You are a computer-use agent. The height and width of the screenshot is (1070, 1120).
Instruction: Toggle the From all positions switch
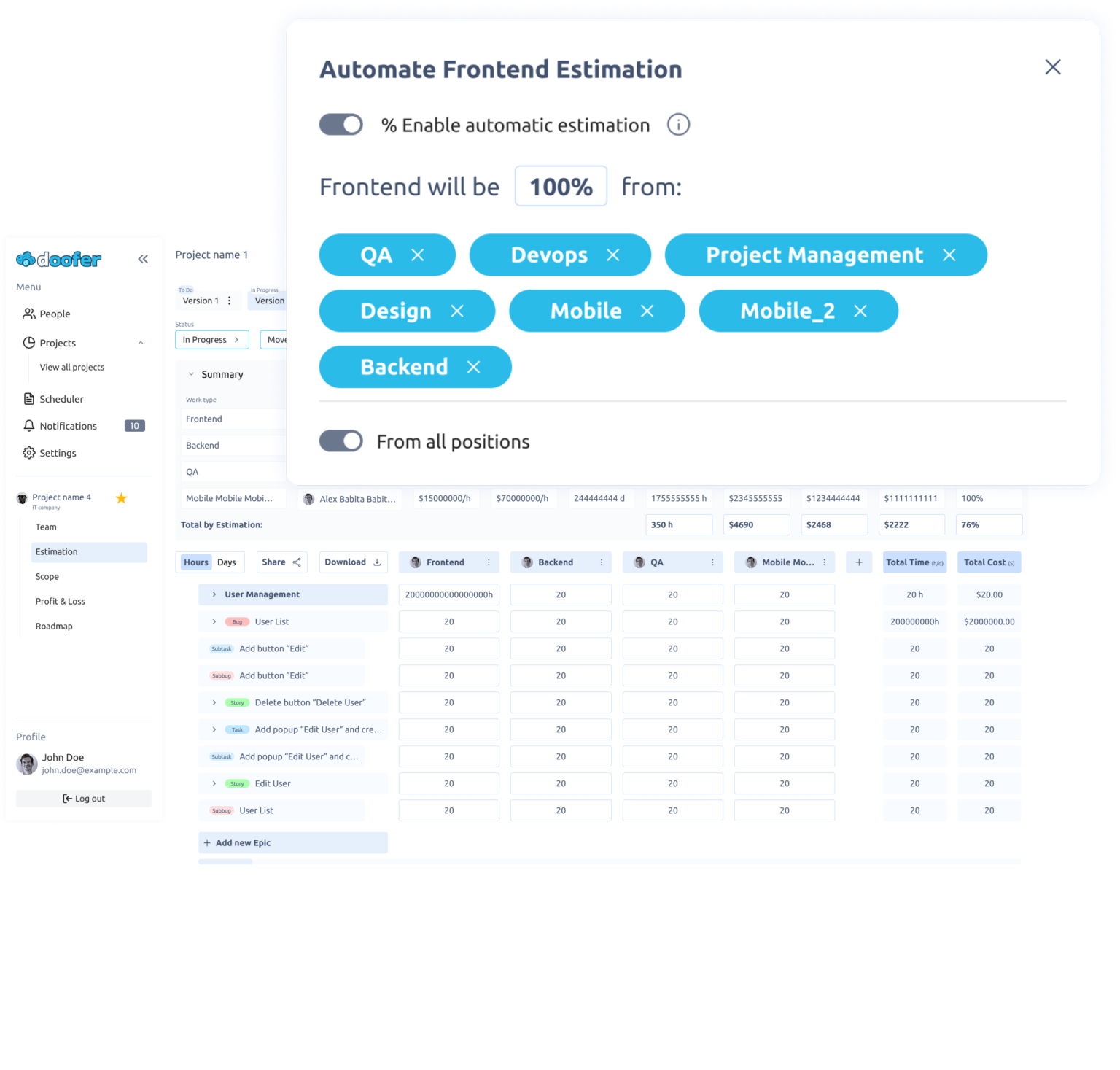341,441
